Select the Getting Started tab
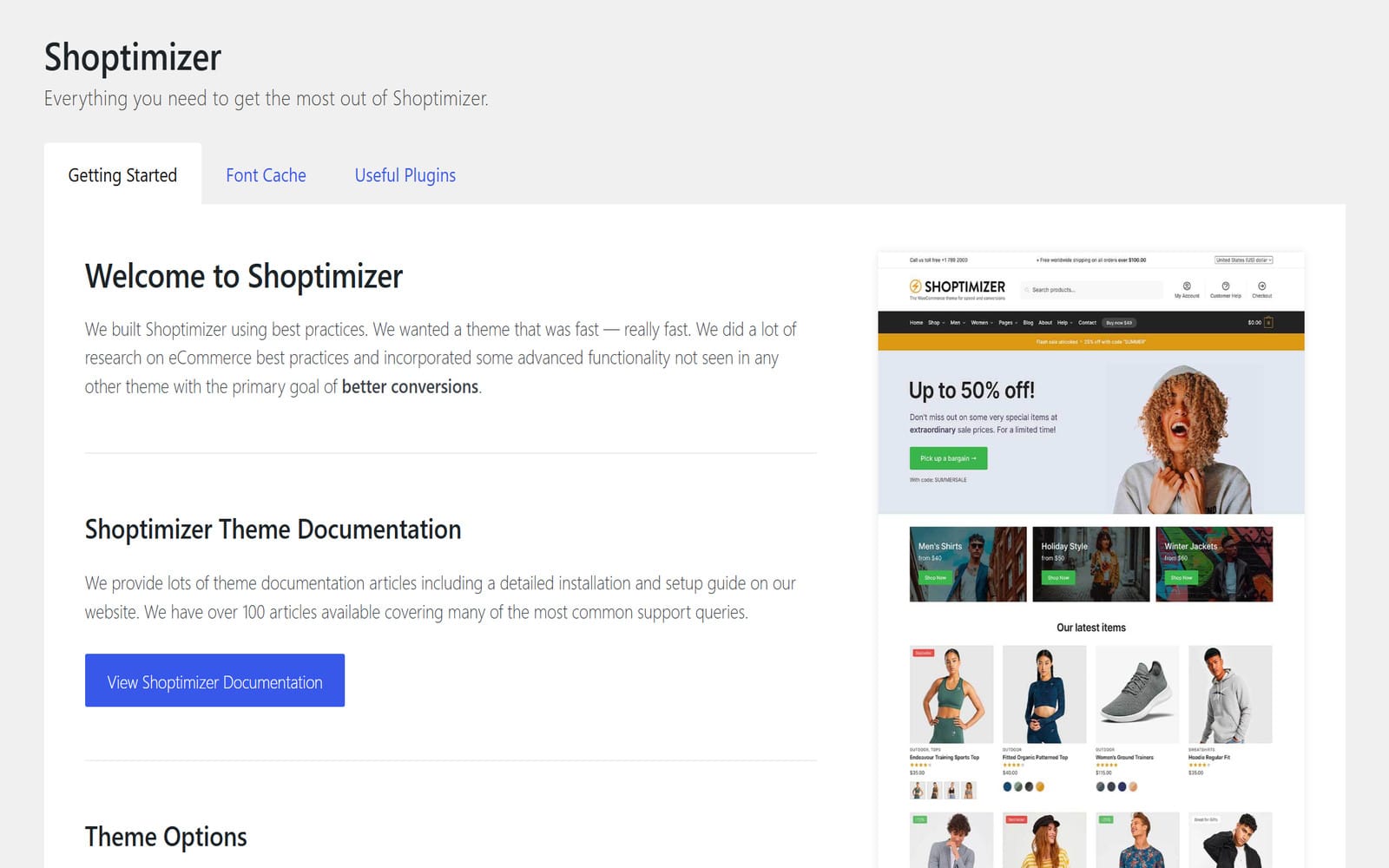The width and height of the screenshot is (1389, 868). click(122, 174)
